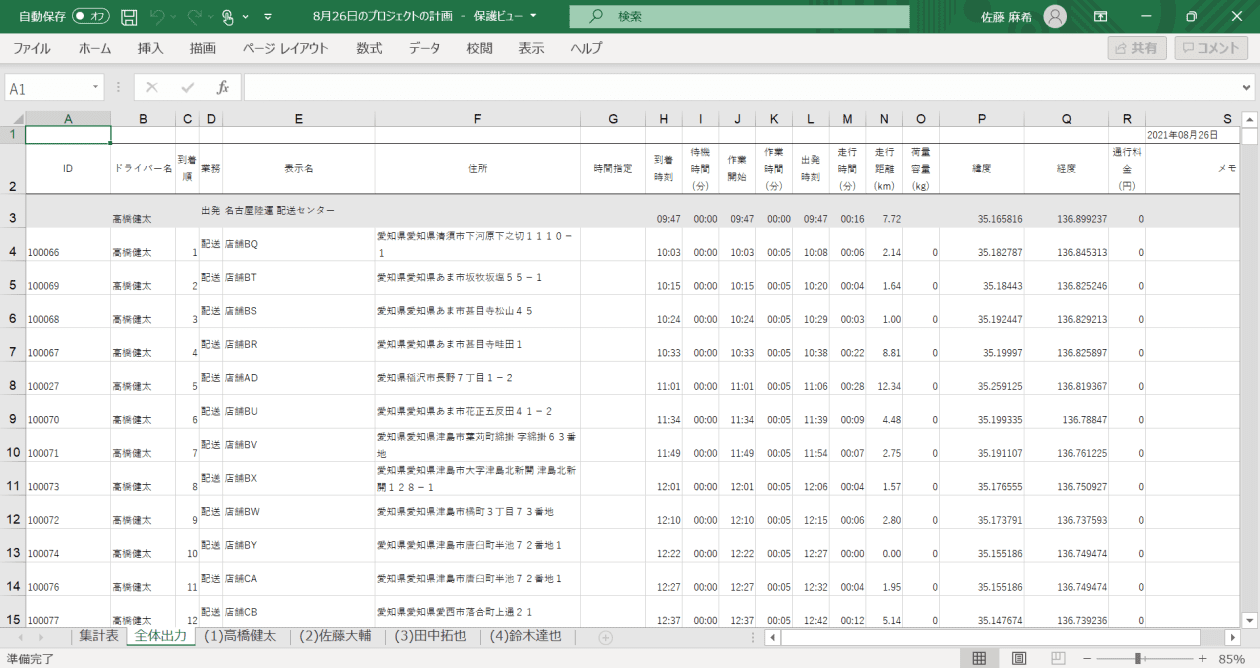Viewport: 1260px width, 668px height.
Task: Select column P header
Action: coord(982,119)
